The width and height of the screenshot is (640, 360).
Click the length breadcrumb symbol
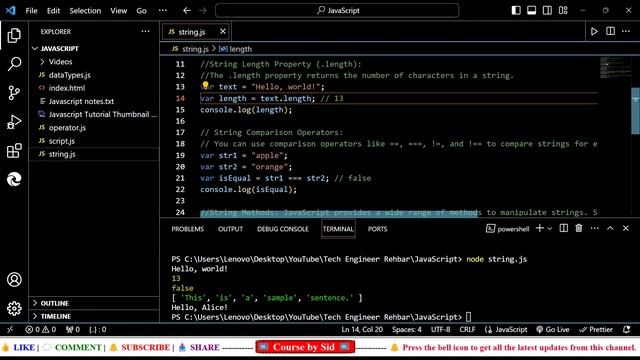236,49
